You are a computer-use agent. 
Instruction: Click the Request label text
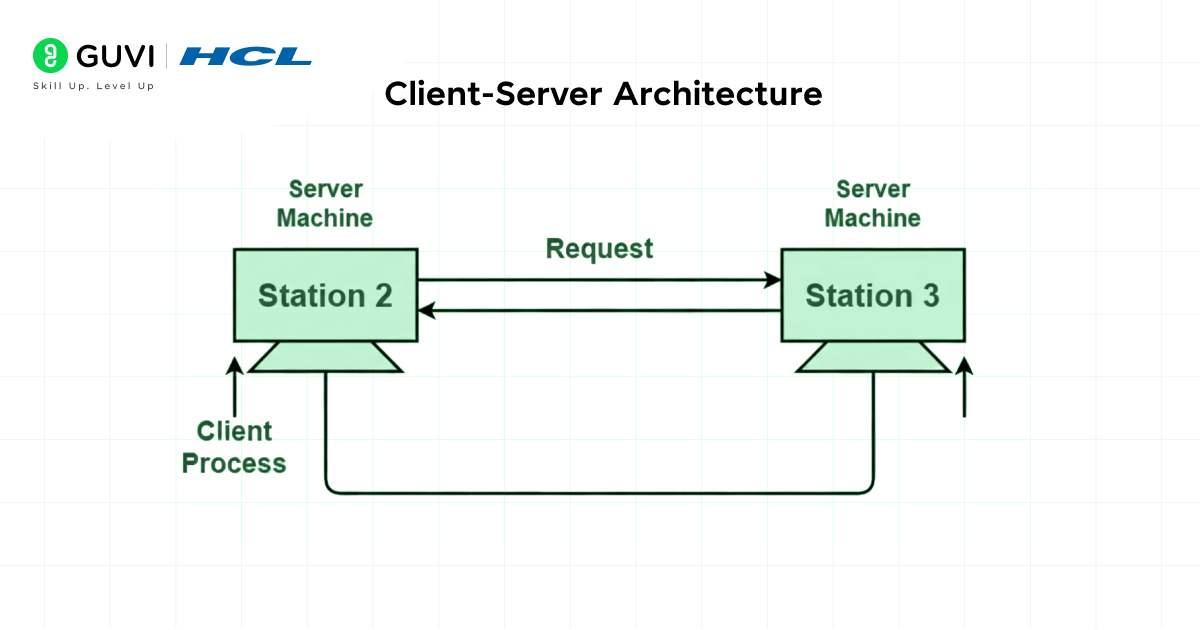pyautogui.click(x=598, y=248)
